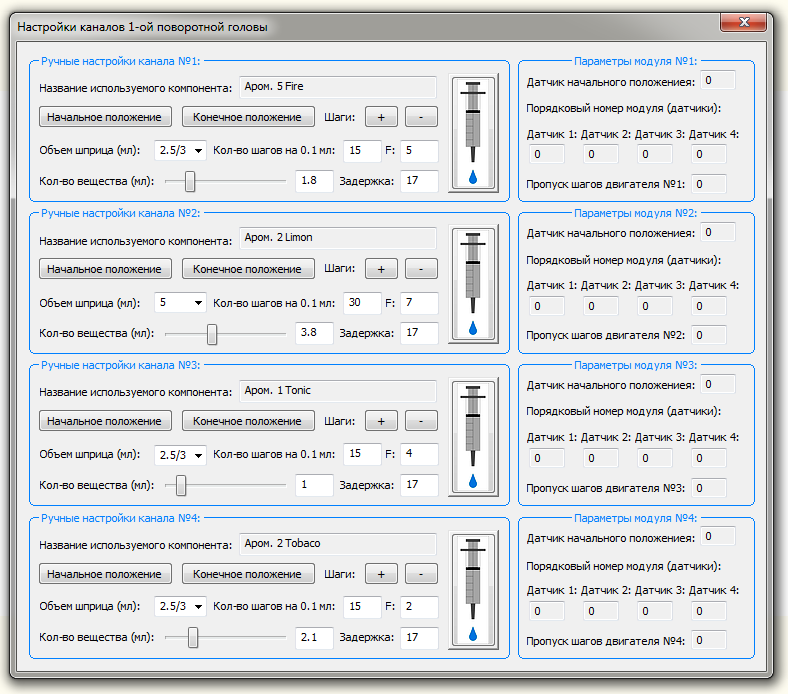Screen dimensions: 788x694
Task: Focus the F field in channel №1
Action: pyautogui.click(x=419, y=151)
